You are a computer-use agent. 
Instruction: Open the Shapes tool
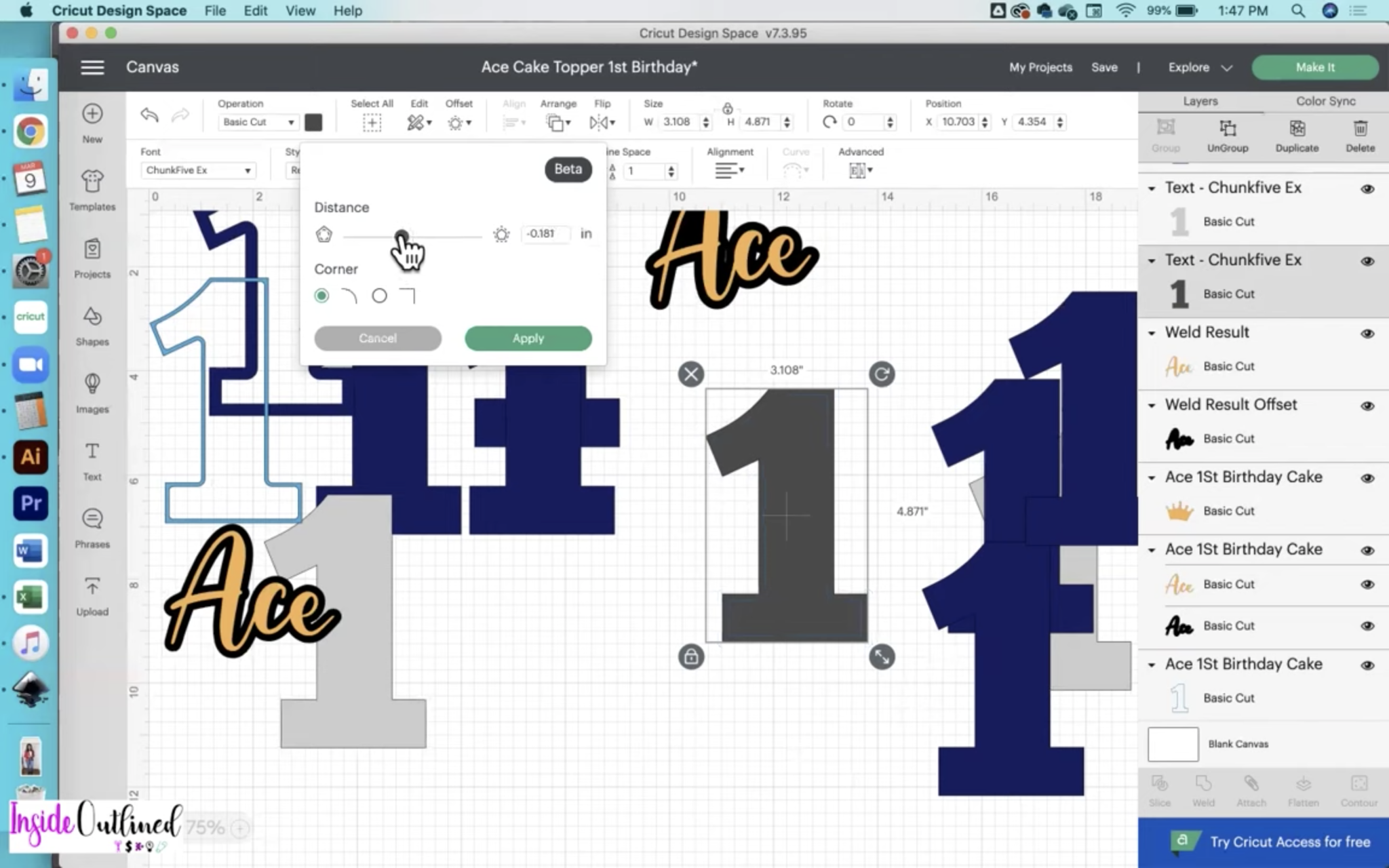pyautogui.click(x=92, y=325)
